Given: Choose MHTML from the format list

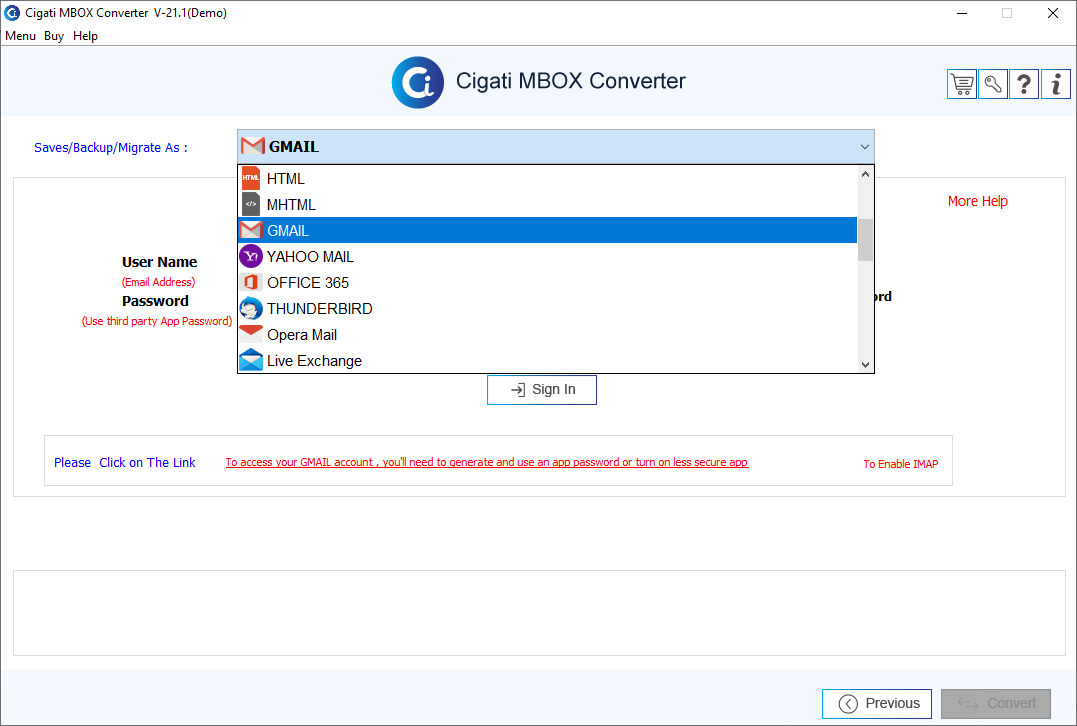Looking at the screenshot, I should (547, 205).
